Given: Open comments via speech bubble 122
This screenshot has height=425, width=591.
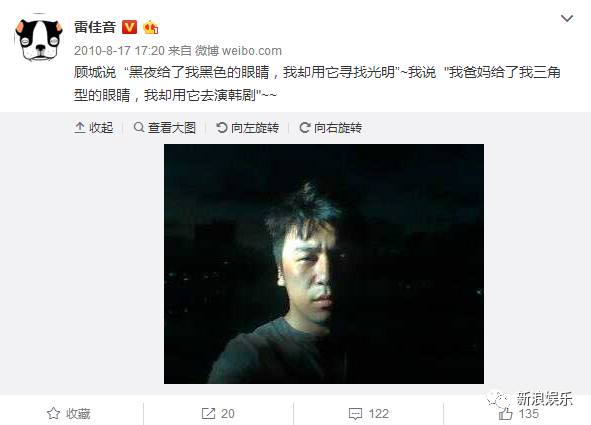Looking at the screenshot, I should point(369,414).
